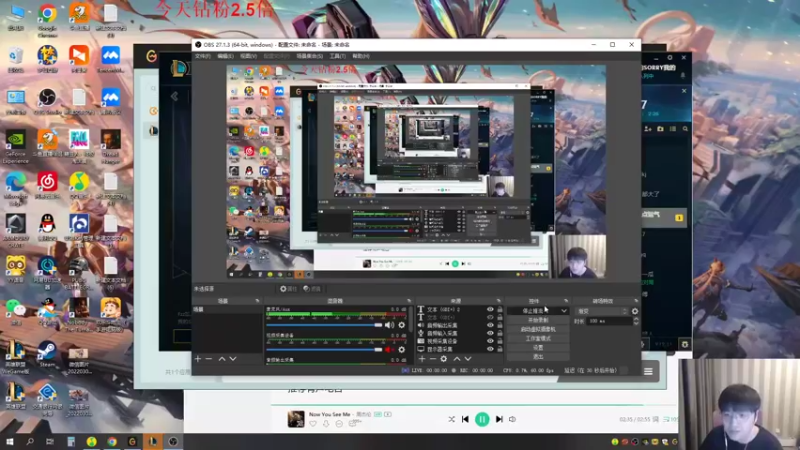Open 工具 menu in OBS menu bar
This screenshot has width=800, height=450.
click(337, 56)
